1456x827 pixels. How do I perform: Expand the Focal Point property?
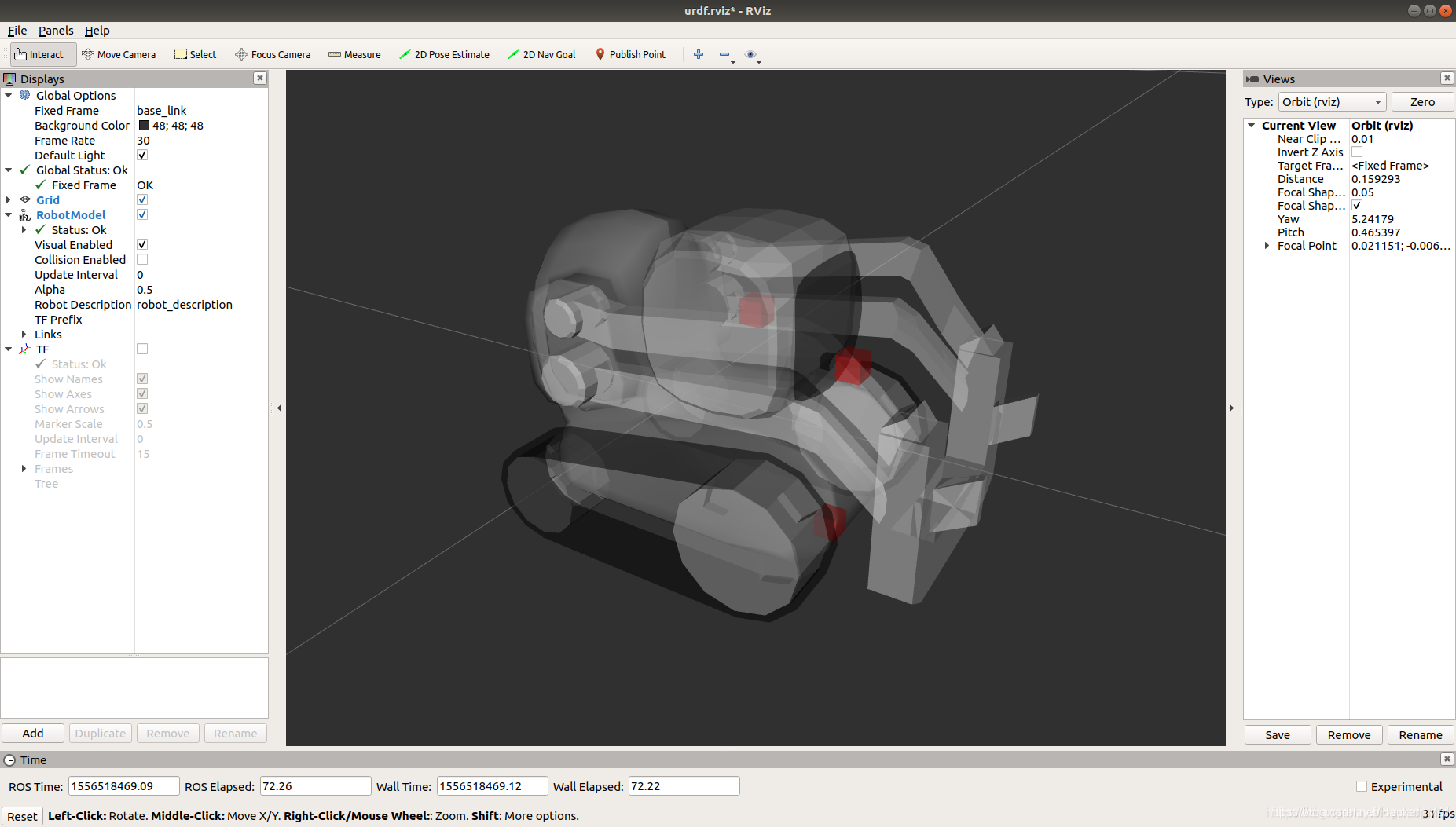1267,245
